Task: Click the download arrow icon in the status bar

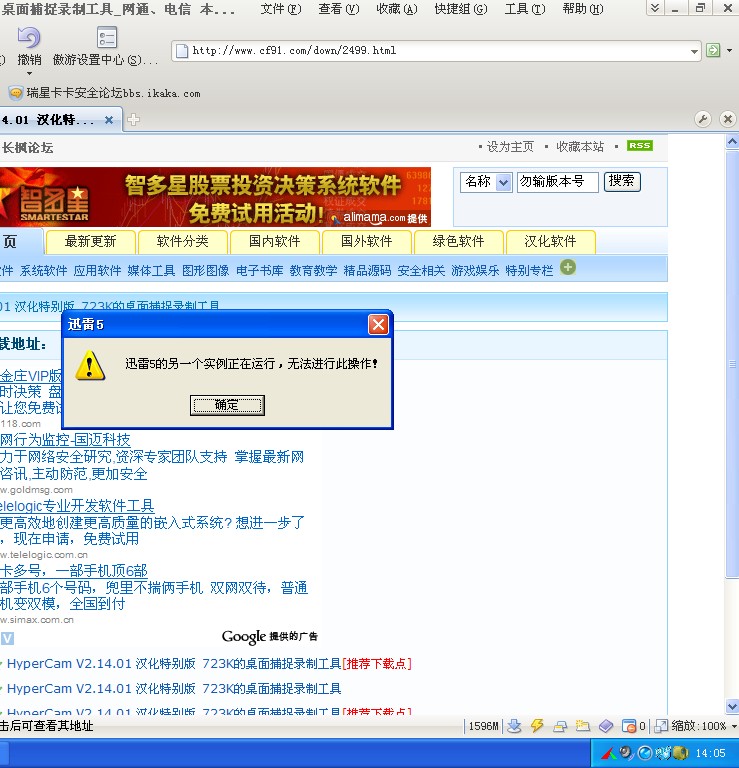Action: point(514,725)
